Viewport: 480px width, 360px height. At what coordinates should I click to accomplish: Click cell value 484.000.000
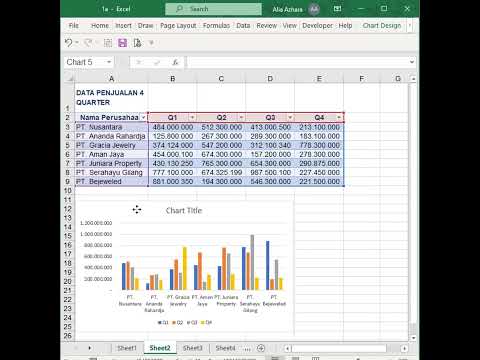(172, 127)
